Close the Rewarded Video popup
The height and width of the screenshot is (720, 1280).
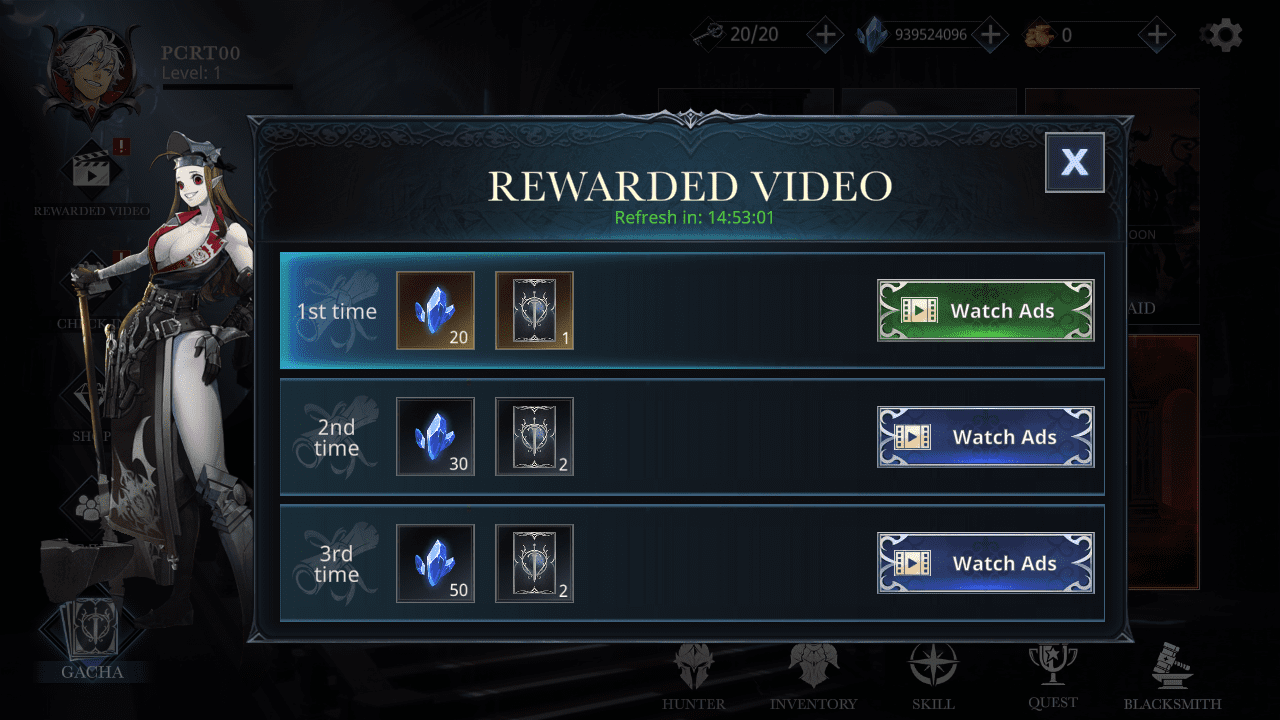coord(1075,162)
